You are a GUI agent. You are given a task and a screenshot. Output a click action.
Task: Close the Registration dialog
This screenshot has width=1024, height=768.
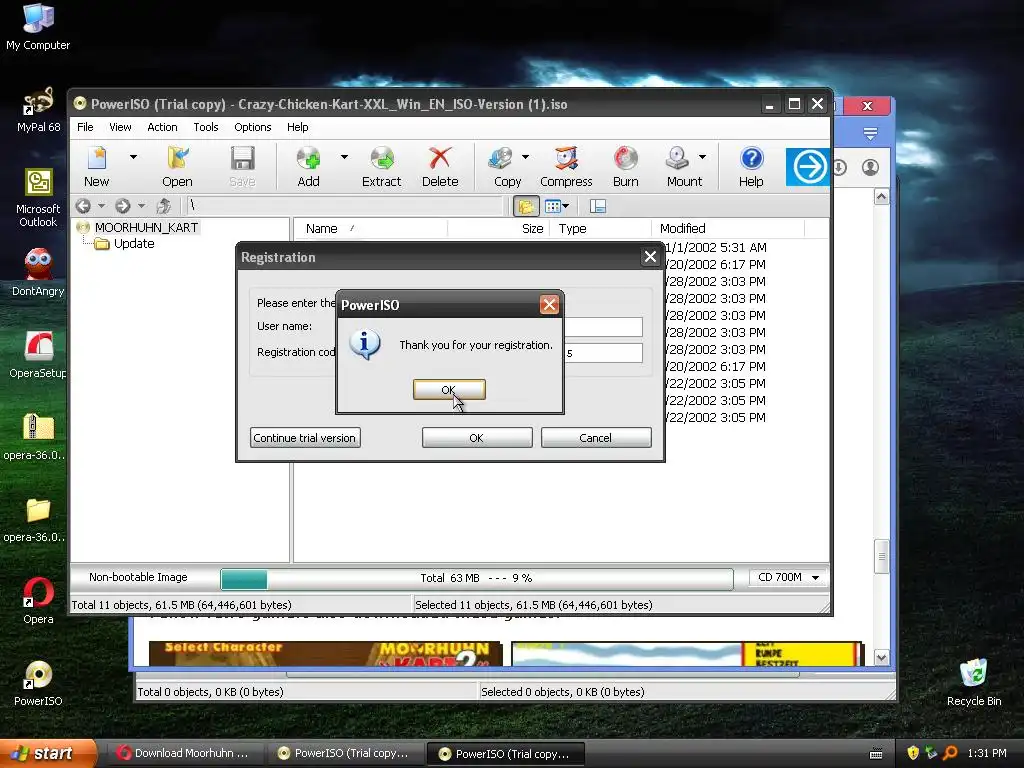click(650, 257)
